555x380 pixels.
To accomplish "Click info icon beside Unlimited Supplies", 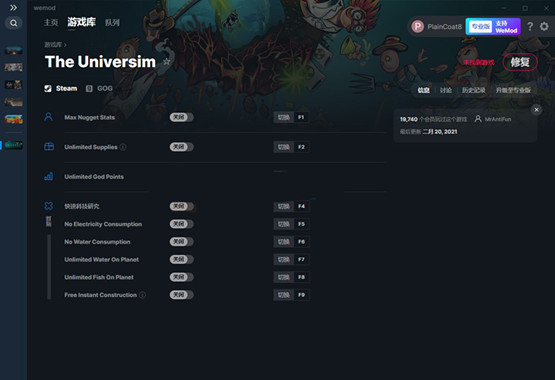I will [123, 147].
